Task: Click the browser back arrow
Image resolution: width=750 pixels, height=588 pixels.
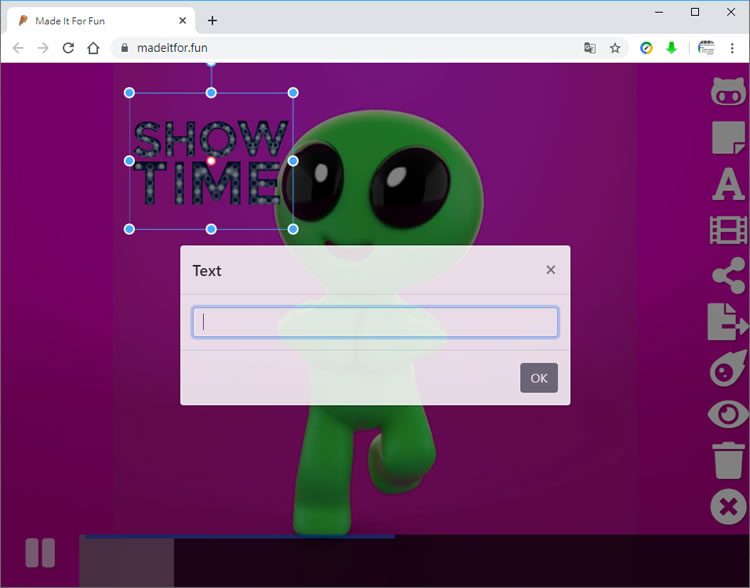Action: [18, 48]
